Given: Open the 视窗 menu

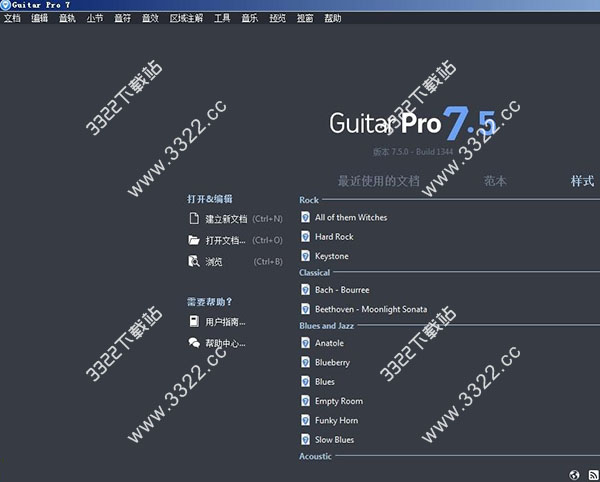Looking at the screenshot, I should point(305,18).
